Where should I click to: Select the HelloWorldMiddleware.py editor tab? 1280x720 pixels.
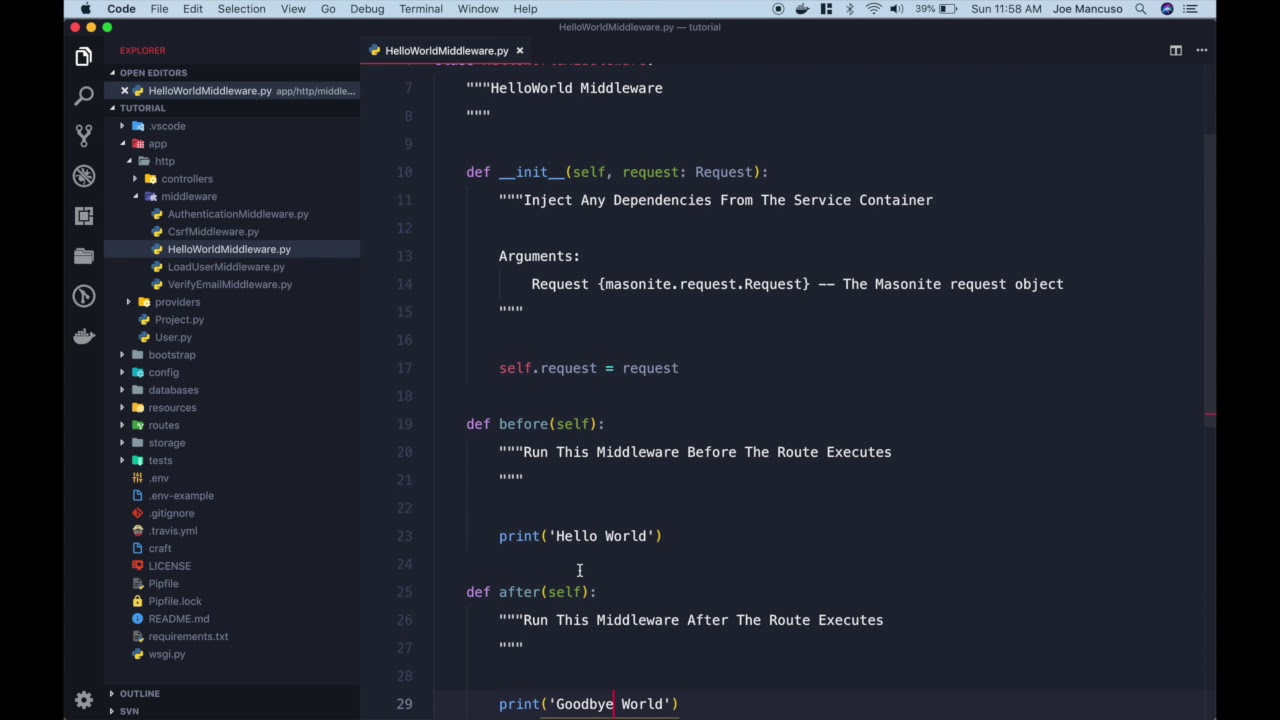(x=446, y=50)
